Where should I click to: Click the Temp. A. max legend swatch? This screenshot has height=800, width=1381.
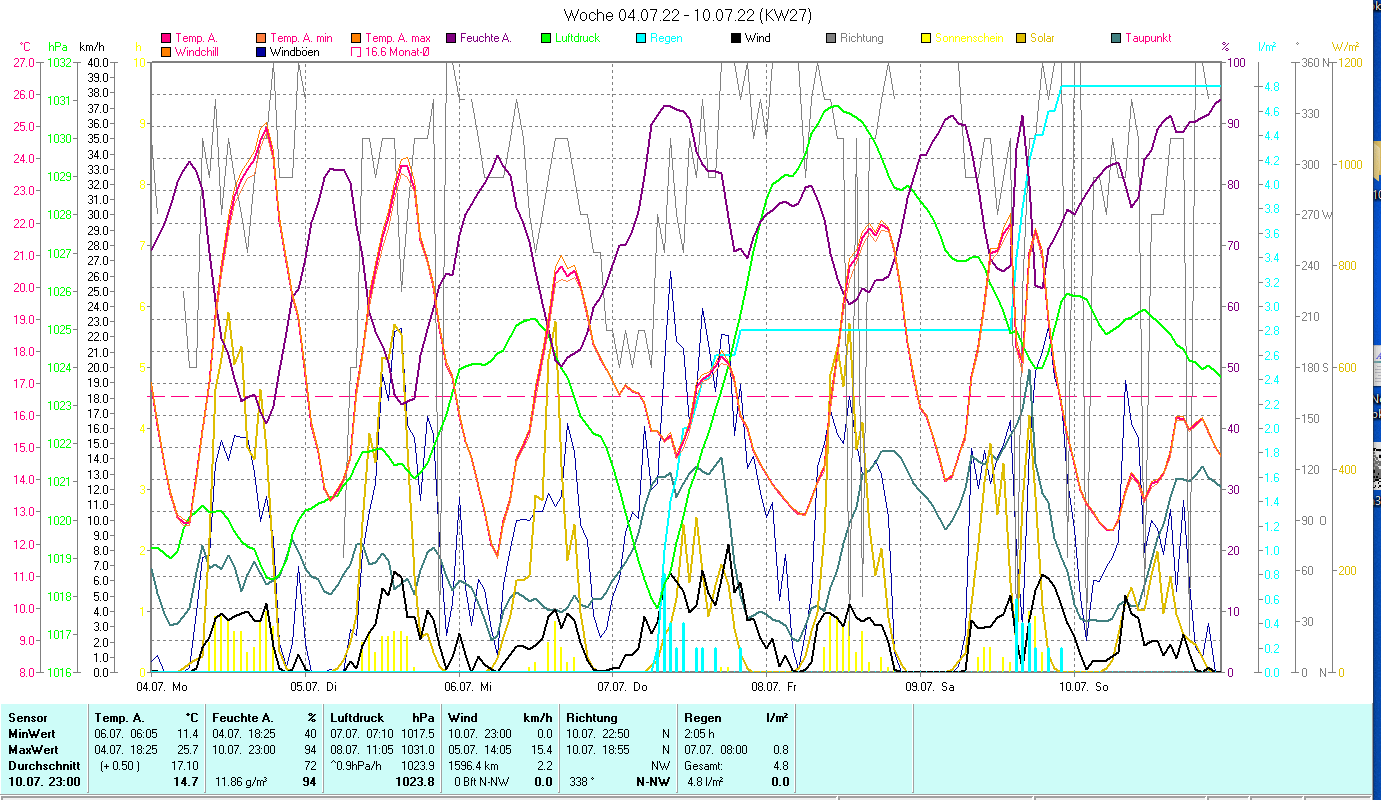(356, 38)
